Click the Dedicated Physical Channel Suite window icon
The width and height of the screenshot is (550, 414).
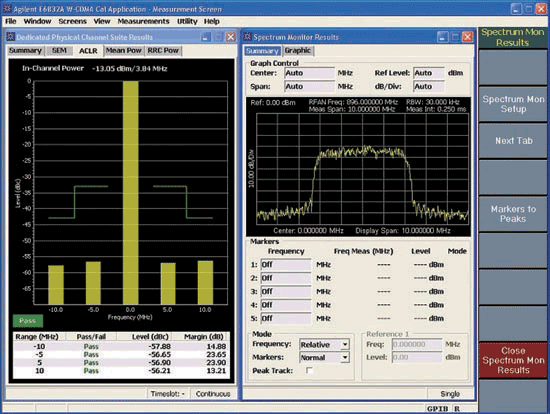[x=11, y=36]
